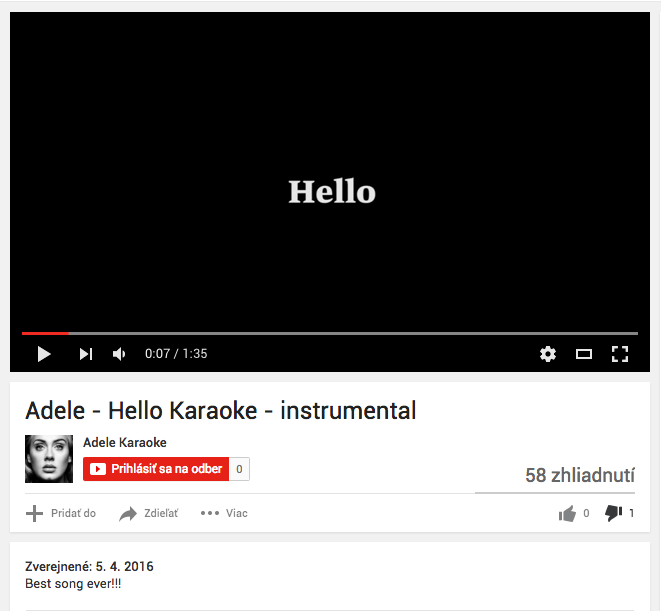Click the 58 zhliadnutí view count

pyautogui.click(x=580, y=475)
